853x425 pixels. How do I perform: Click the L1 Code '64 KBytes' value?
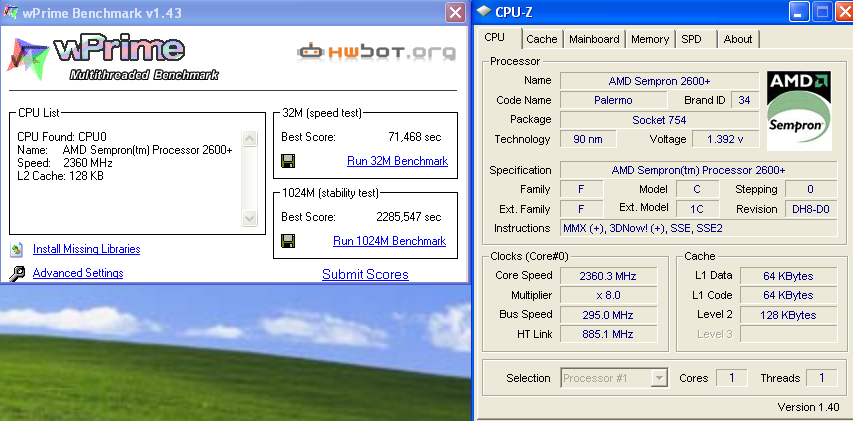pos(788,295)
